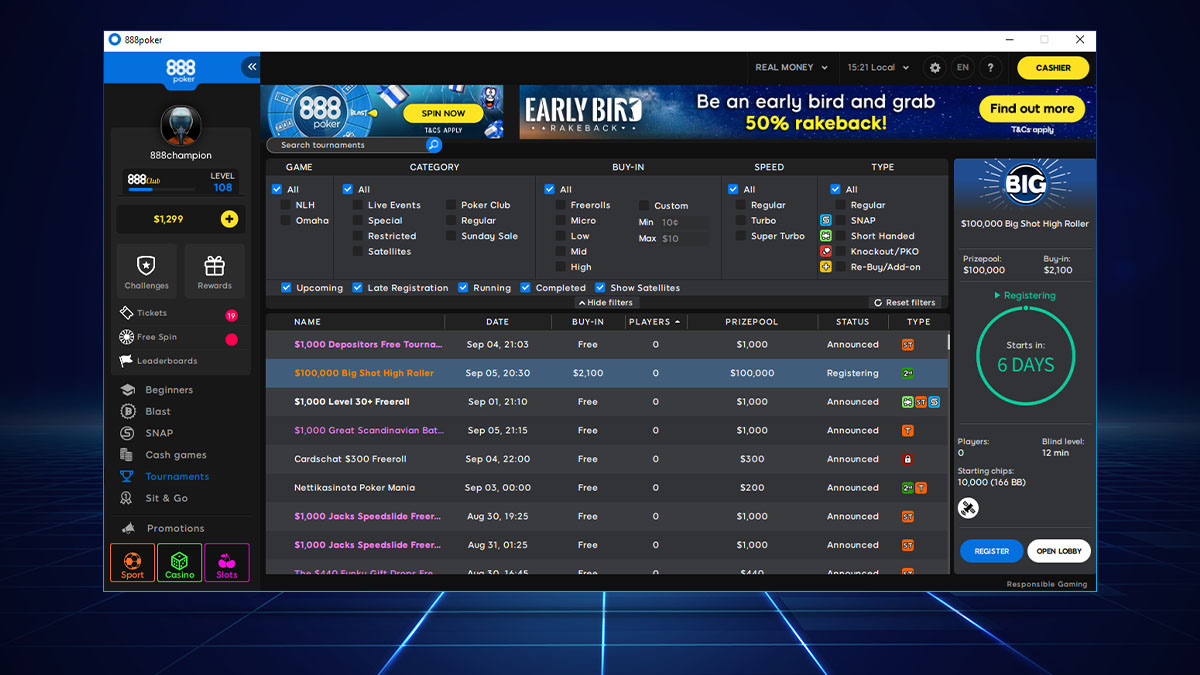Open the Challenges shield icon
The width and height of the screenshot is (1200, 675).
(146, 263)
